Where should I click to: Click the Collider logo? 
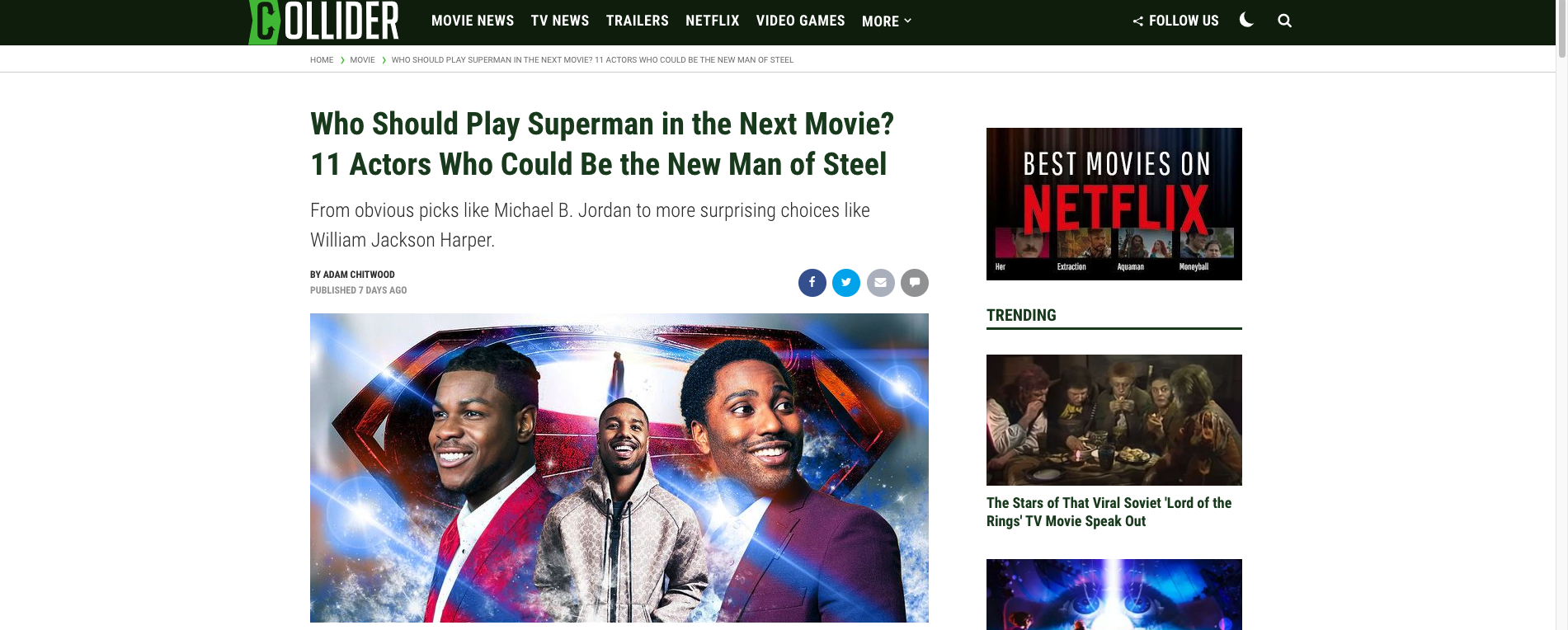pos(323,21)
